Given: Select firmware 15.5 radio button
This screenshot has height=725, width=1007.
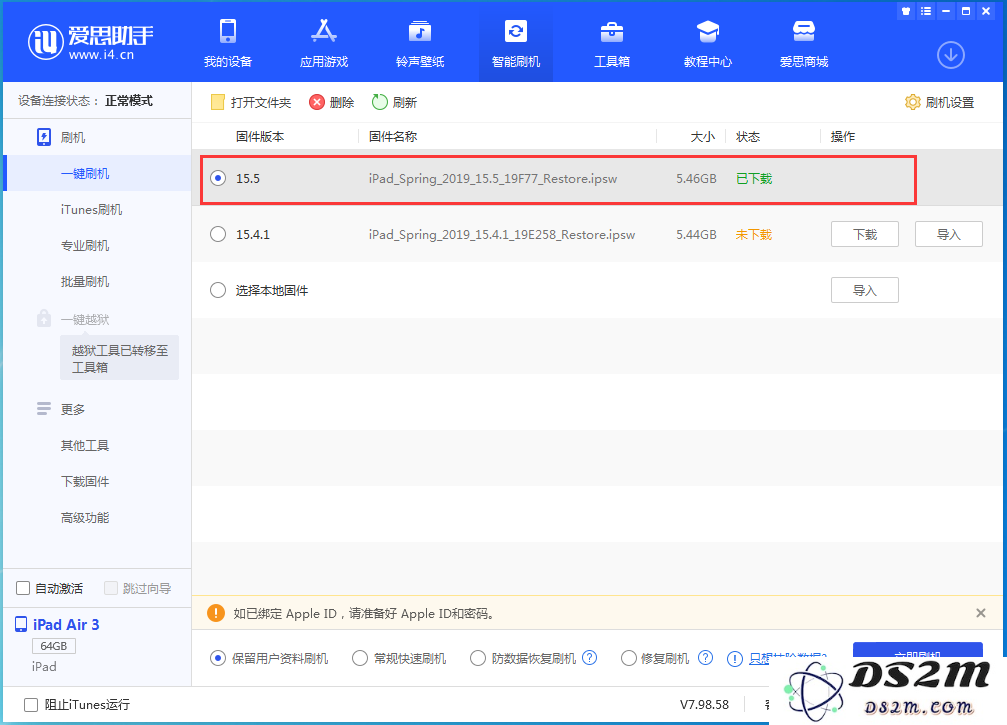Looking at the screenshot, I should tap(218, 178).
